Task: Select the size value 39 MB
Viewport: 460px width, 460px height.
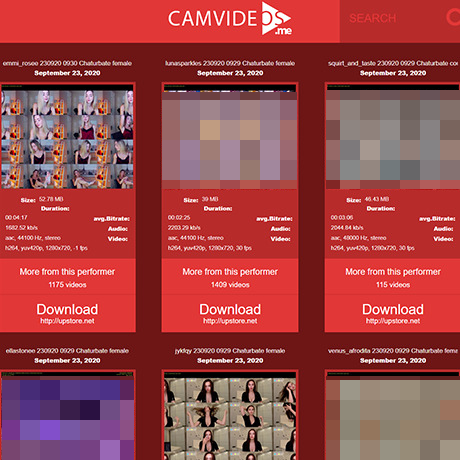Action: 210,199
